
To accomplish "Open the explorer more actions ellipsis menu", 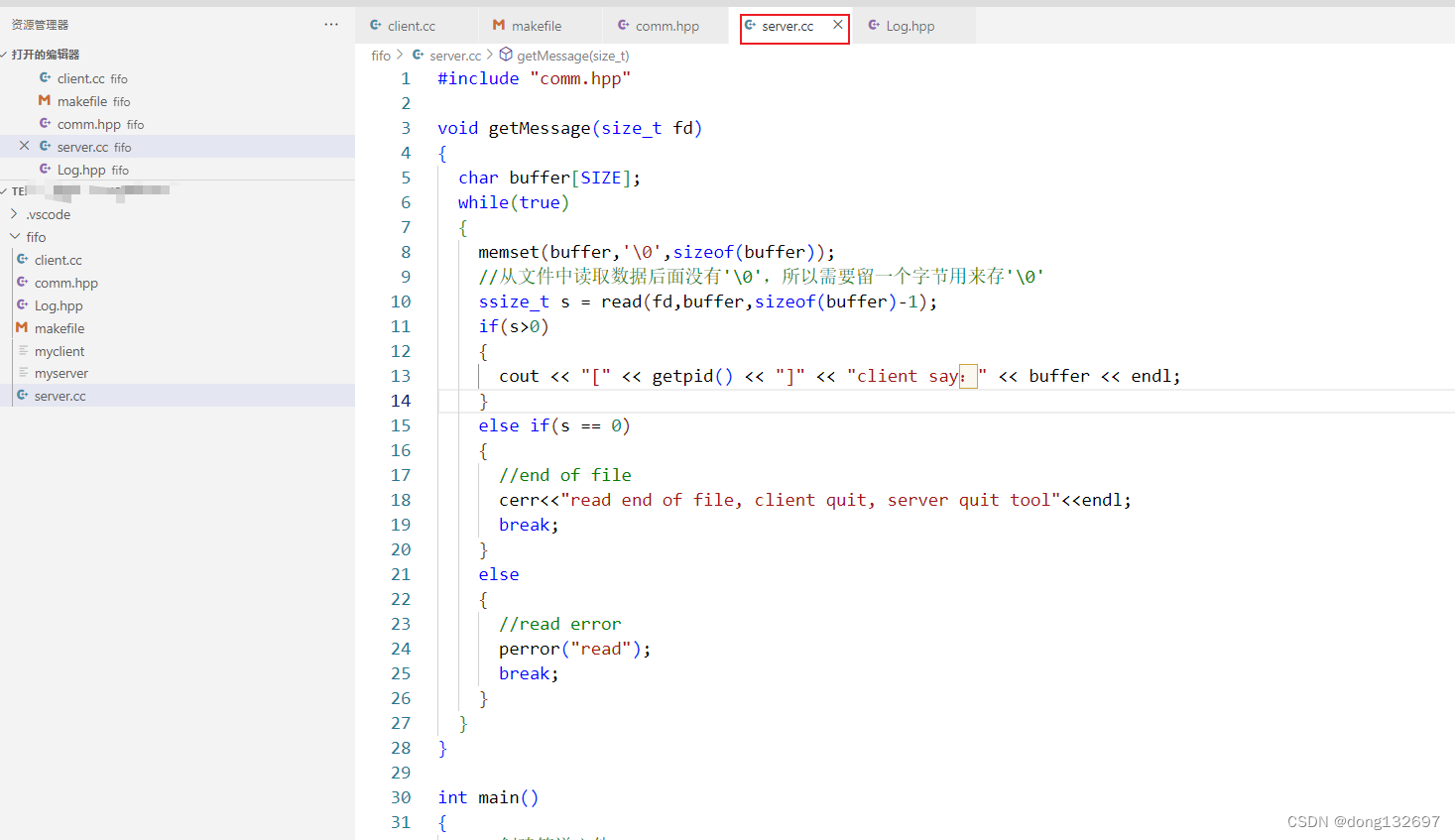I will [x=331, y=24].
